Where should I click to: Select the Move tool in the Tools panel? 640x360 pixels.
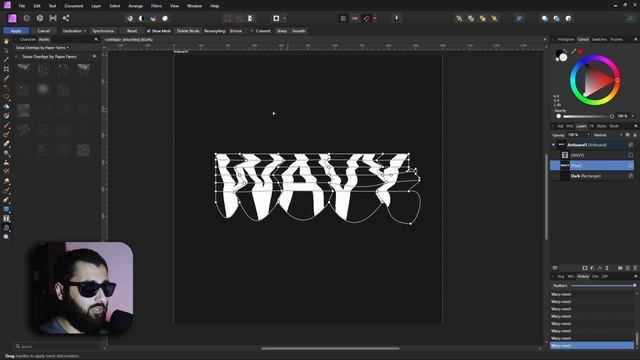tap(6, 51)
